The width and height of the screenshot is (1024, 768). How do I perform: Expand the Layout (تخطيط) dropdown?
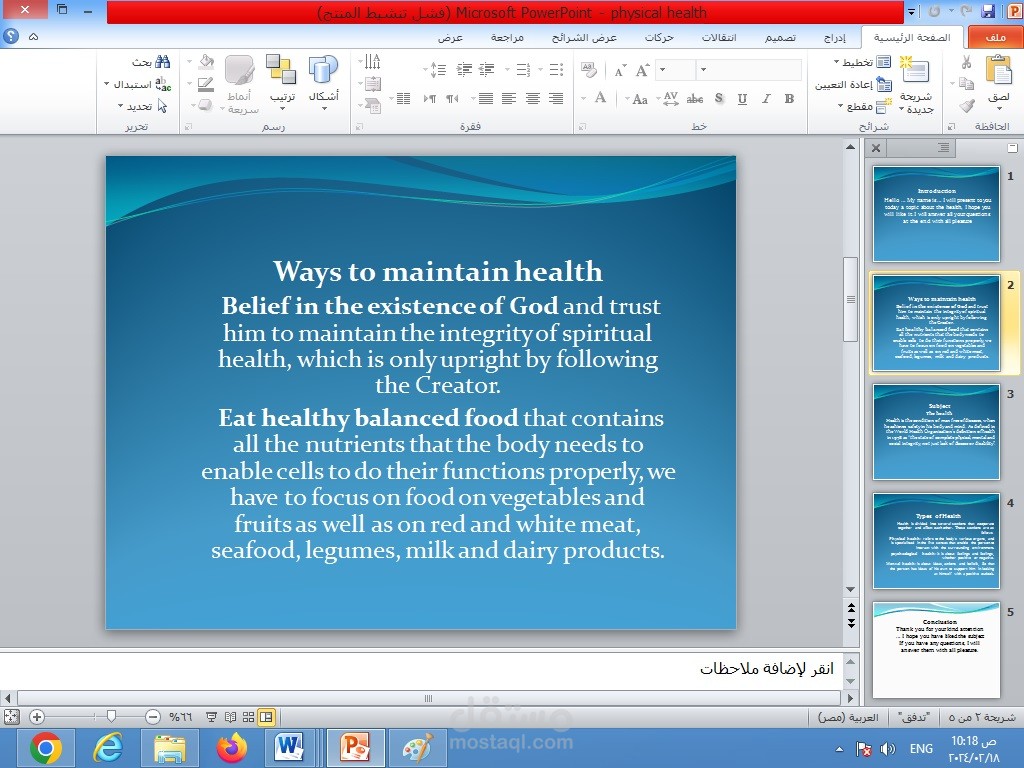click(837, 62)
